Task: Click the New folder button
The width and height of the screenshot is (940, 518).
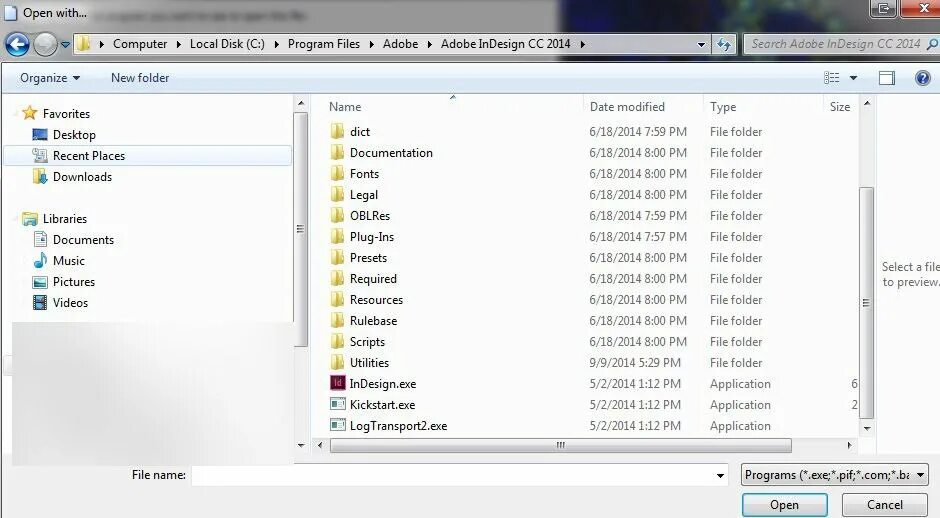Action: pyautogui.click(x=140, y=78)
